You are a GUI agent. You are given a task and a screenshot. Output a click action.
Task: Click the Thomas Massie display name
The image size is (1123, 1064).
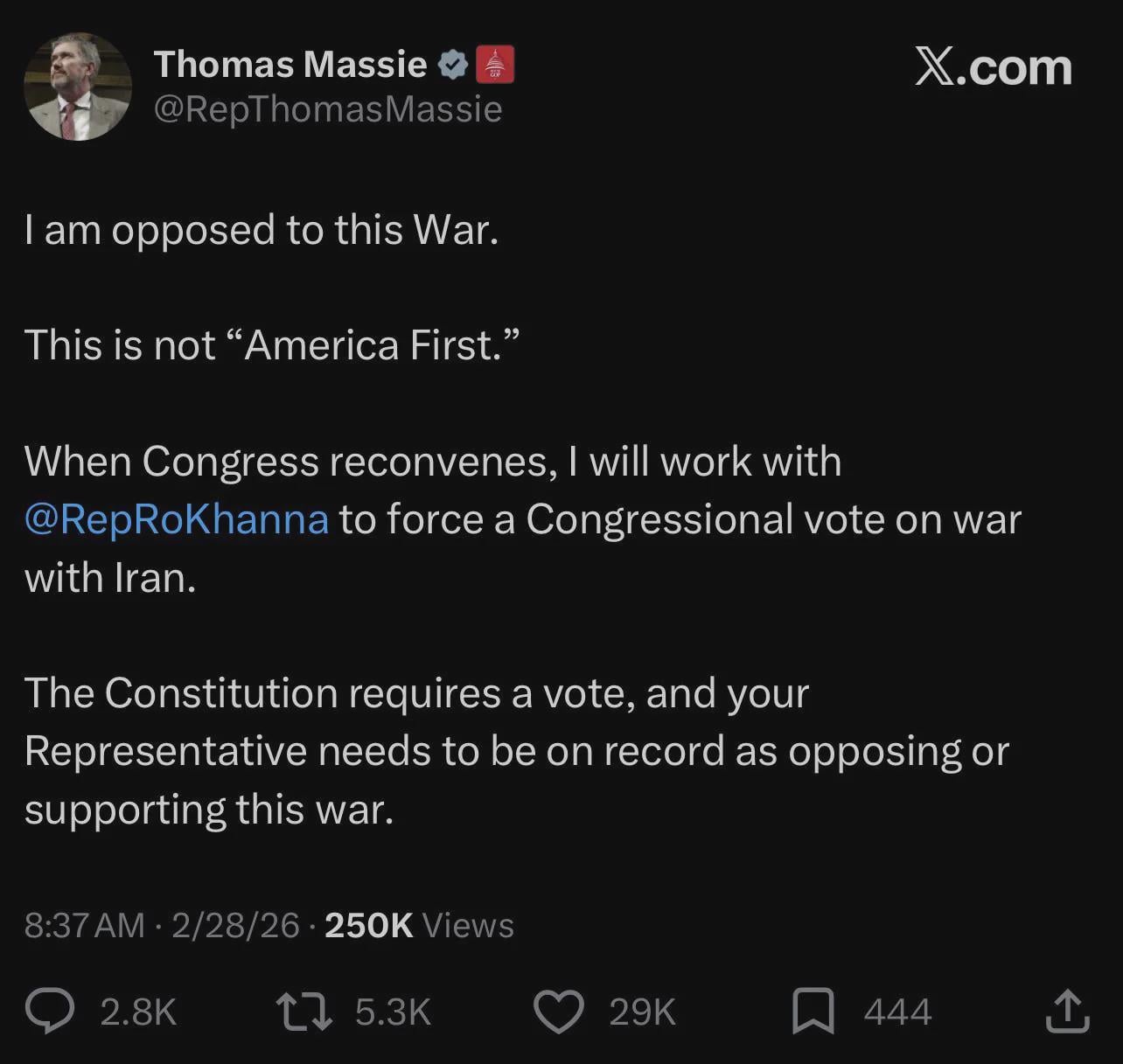[290, 64]
